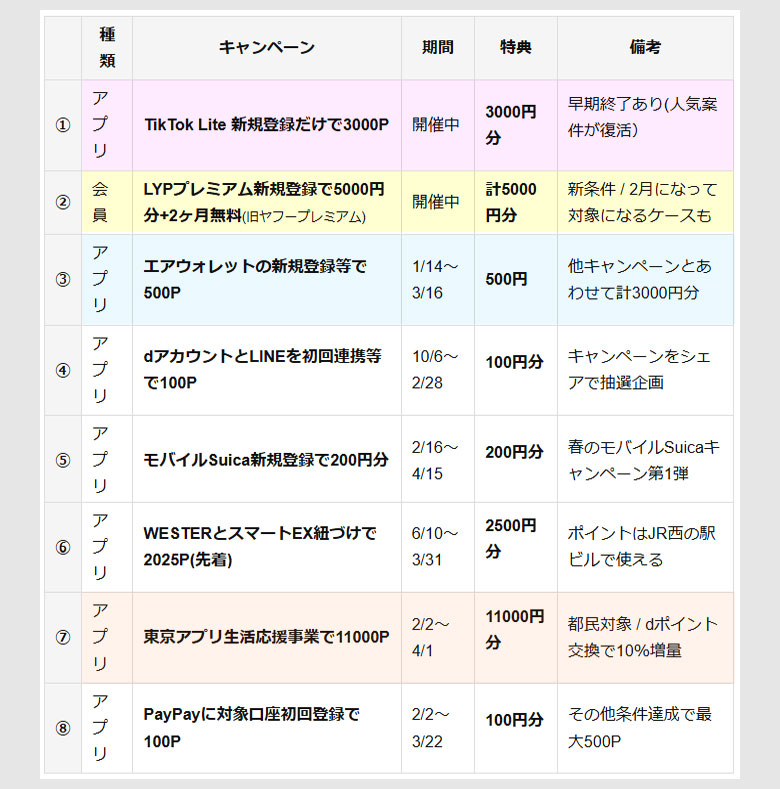Click 100円分 reward in dアカウント row
The width and height of the screenshot is (780, 789).
click(516, 370)
